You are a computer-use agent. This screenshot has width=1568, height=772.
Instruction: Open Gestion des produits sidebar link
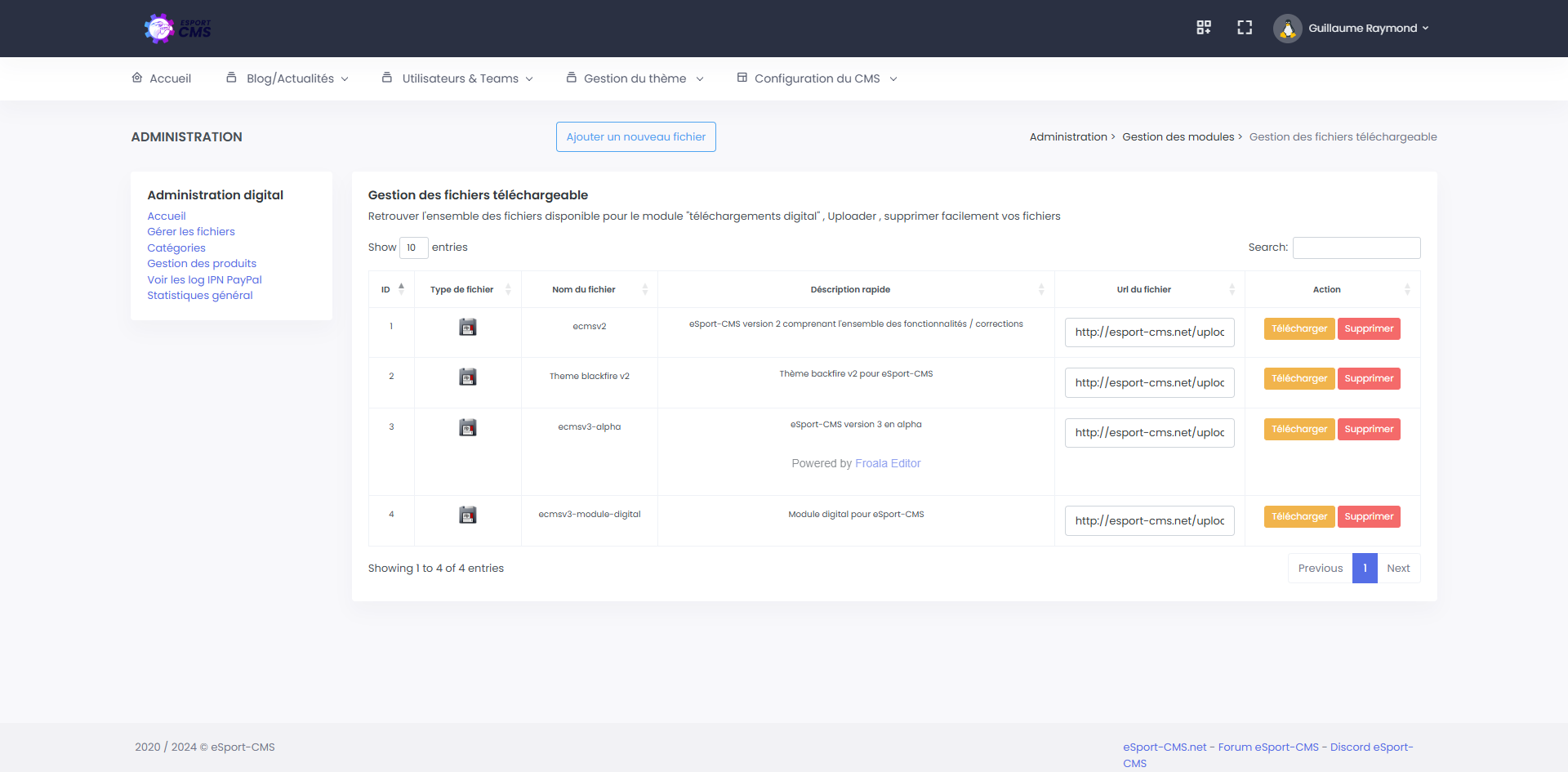[x=202, y=264]
